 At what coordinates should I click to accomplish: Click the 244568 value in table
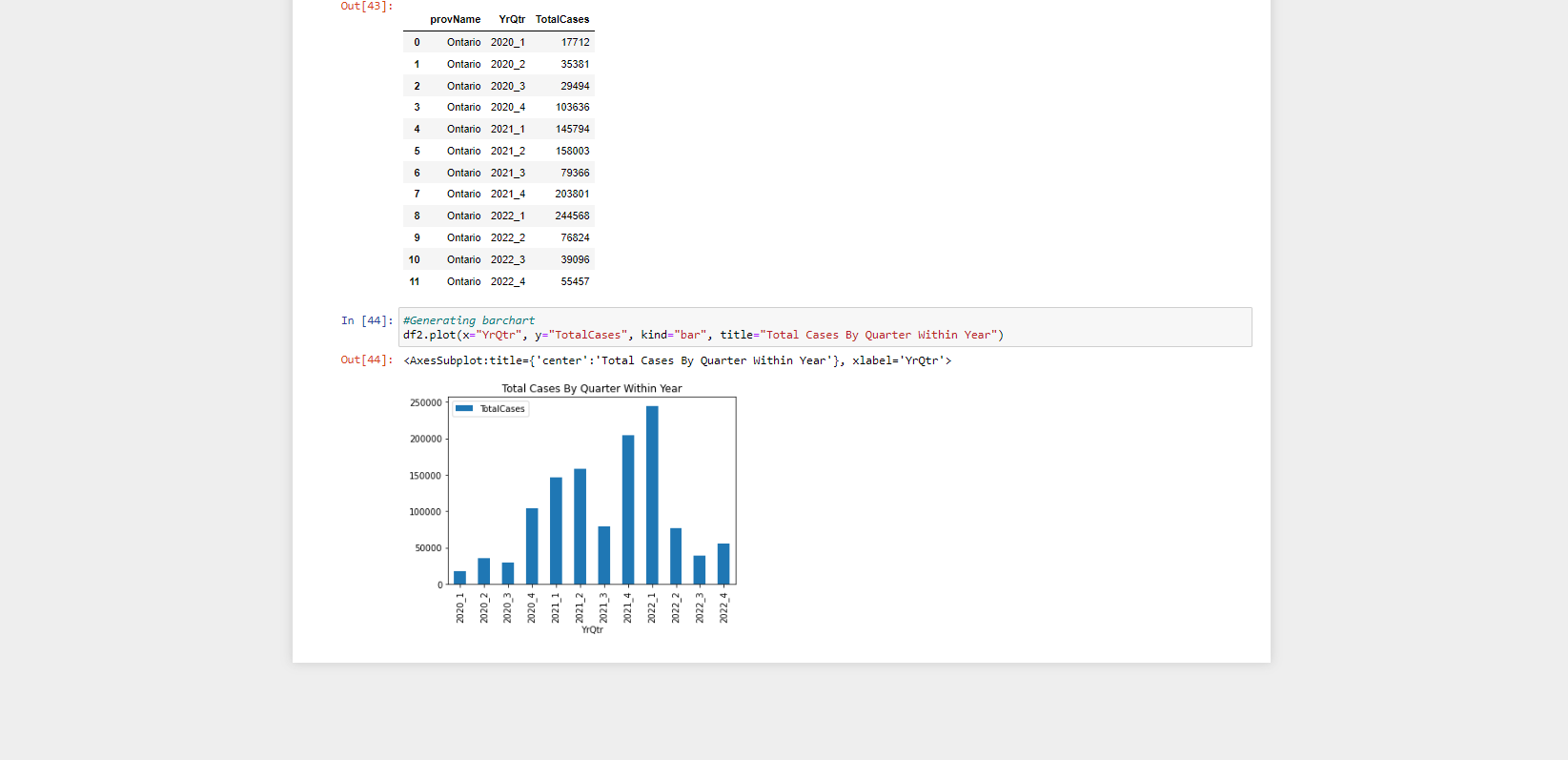(x=572, y=216)
